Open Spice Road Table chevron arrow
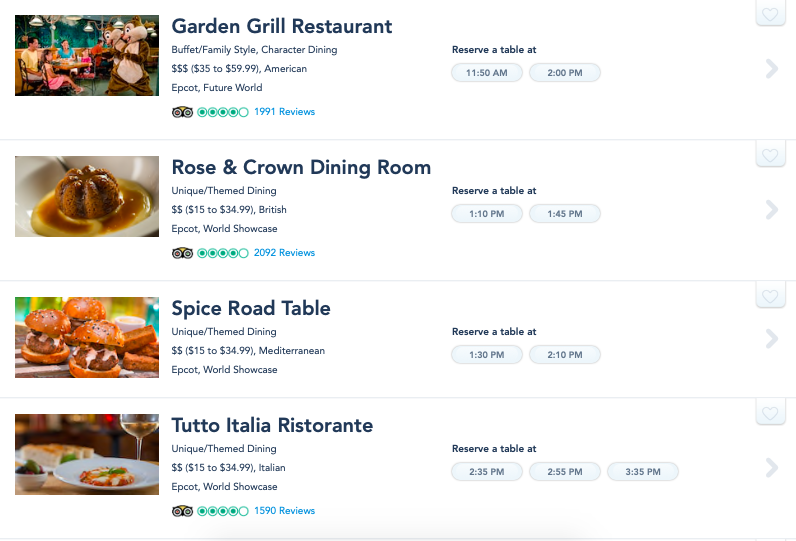This screenshot has width=796, height=541. click(772, 339)
